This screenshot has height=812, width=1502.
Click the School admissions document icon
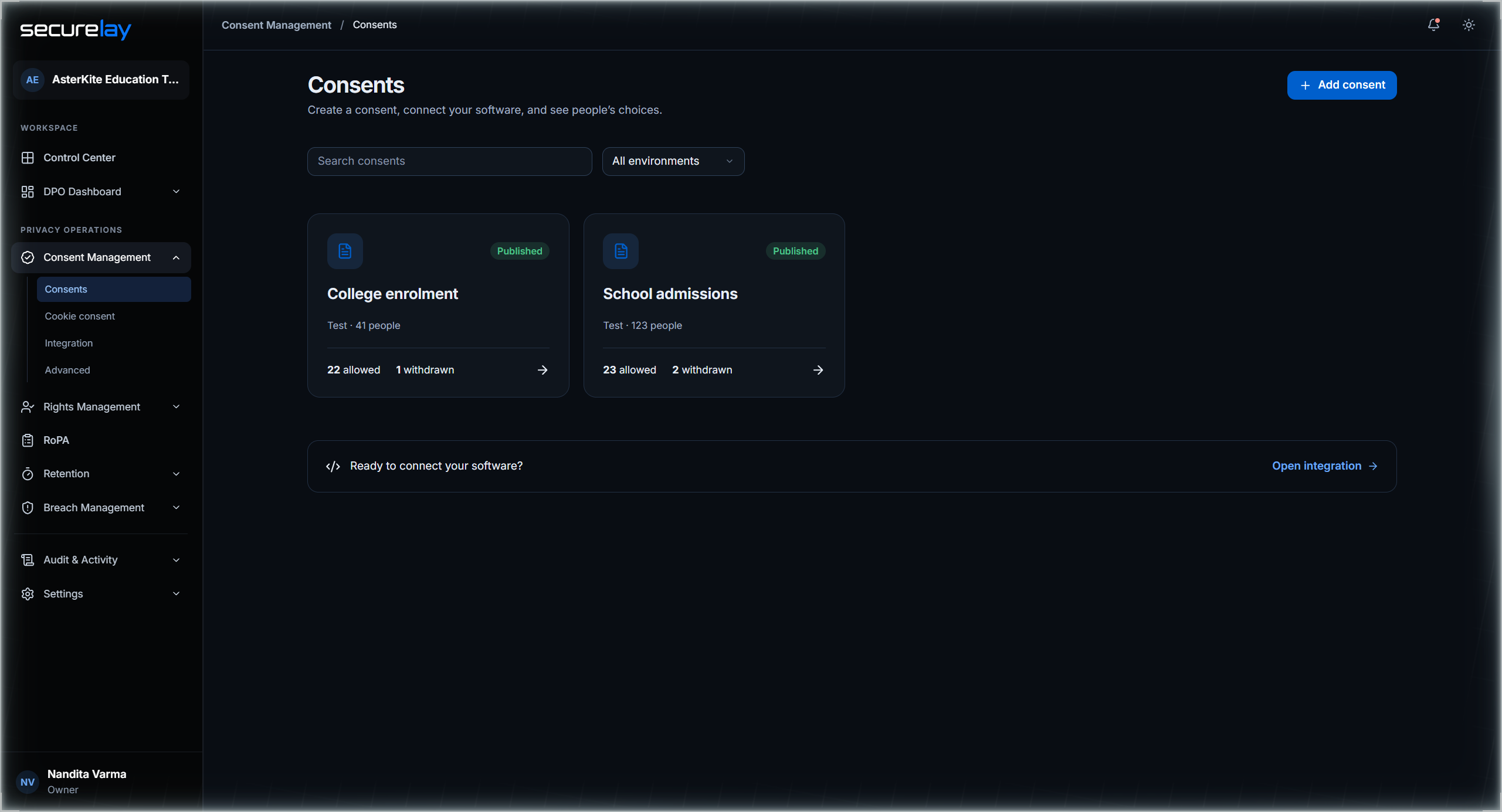click(621, 251)
